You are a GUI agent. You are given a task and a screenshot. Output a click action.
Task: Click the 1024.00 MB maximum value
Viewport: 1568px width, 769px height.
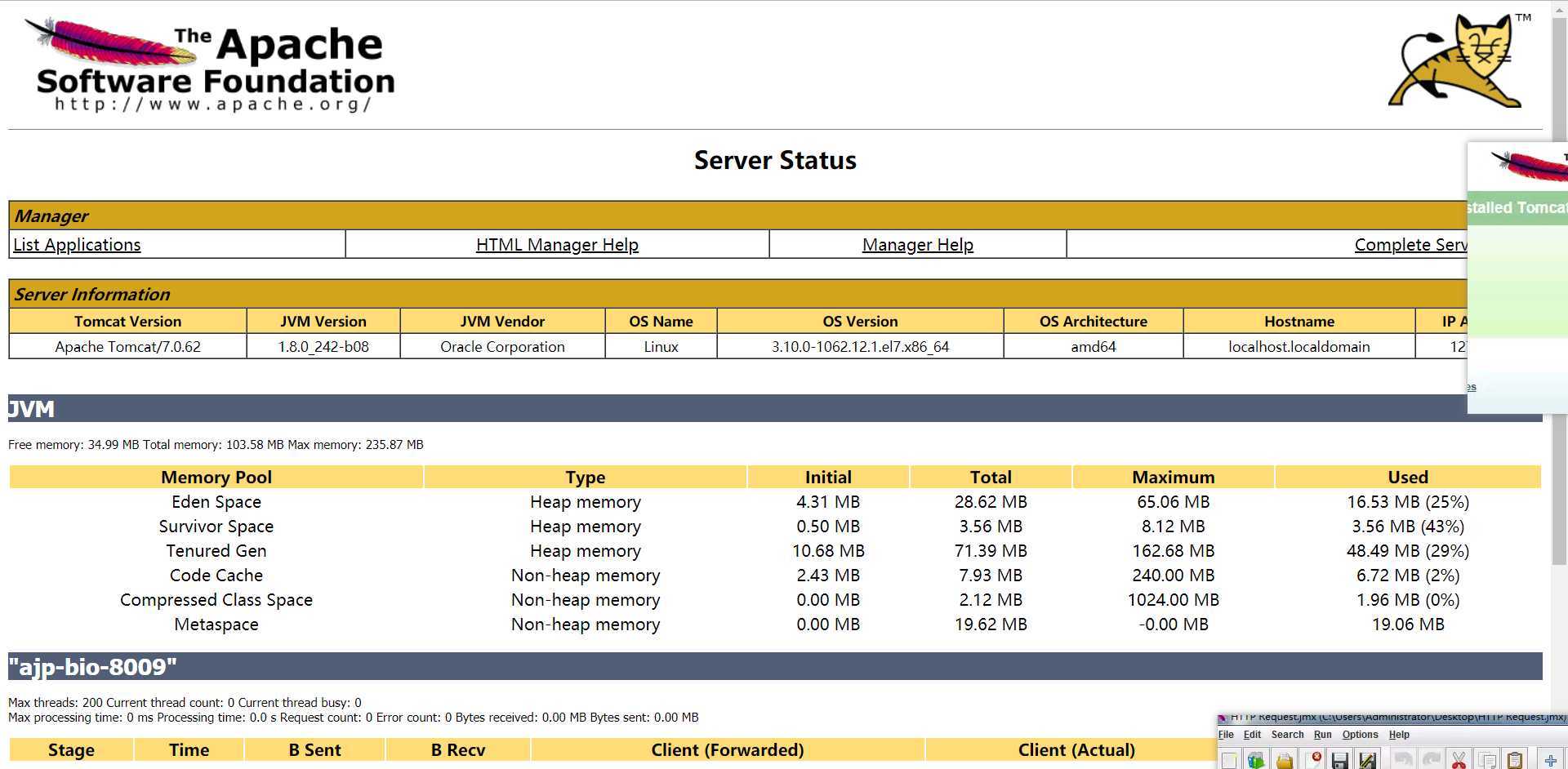1174,600
